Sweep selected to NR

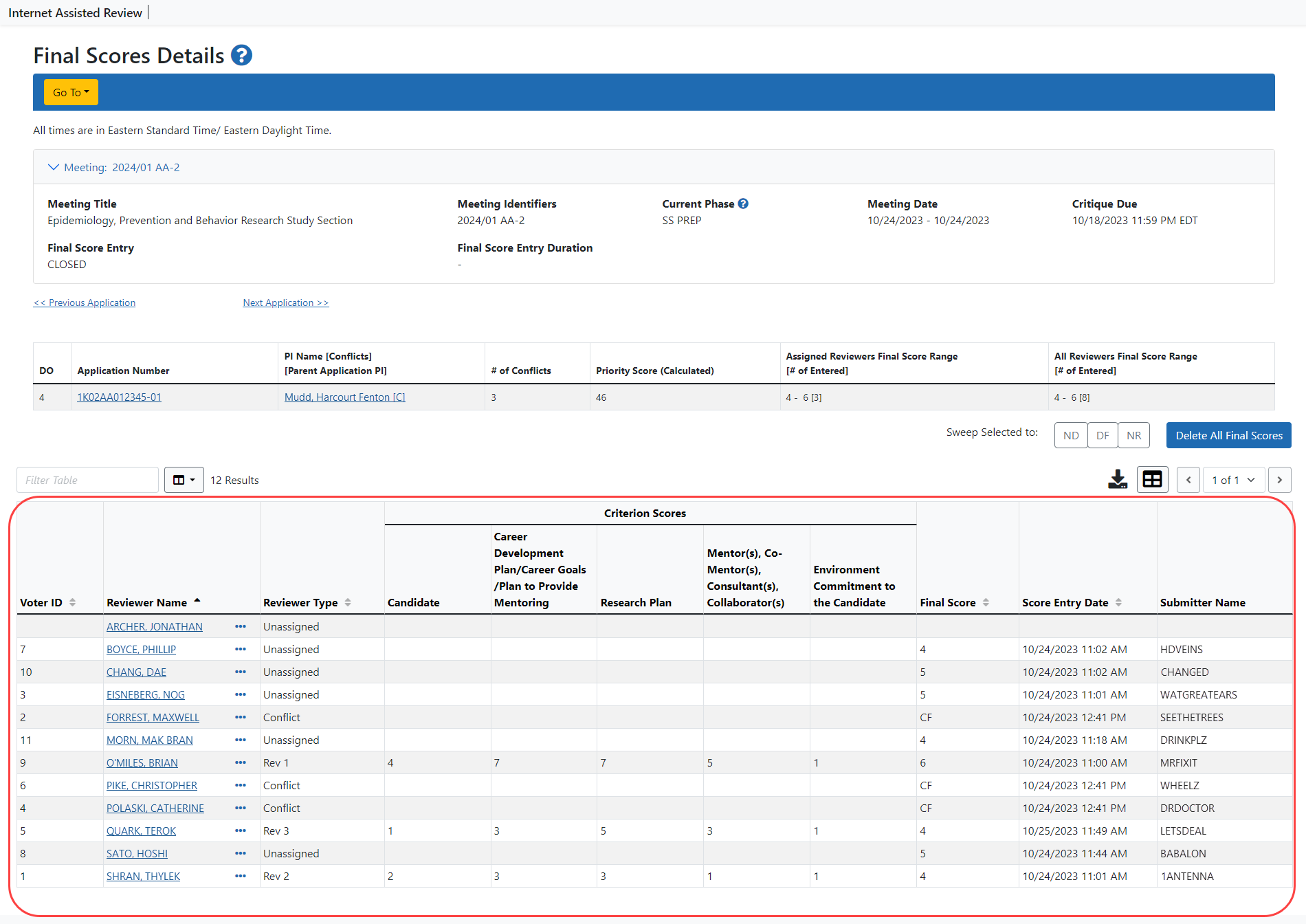pyautogui.click(x=1134, y=435)
